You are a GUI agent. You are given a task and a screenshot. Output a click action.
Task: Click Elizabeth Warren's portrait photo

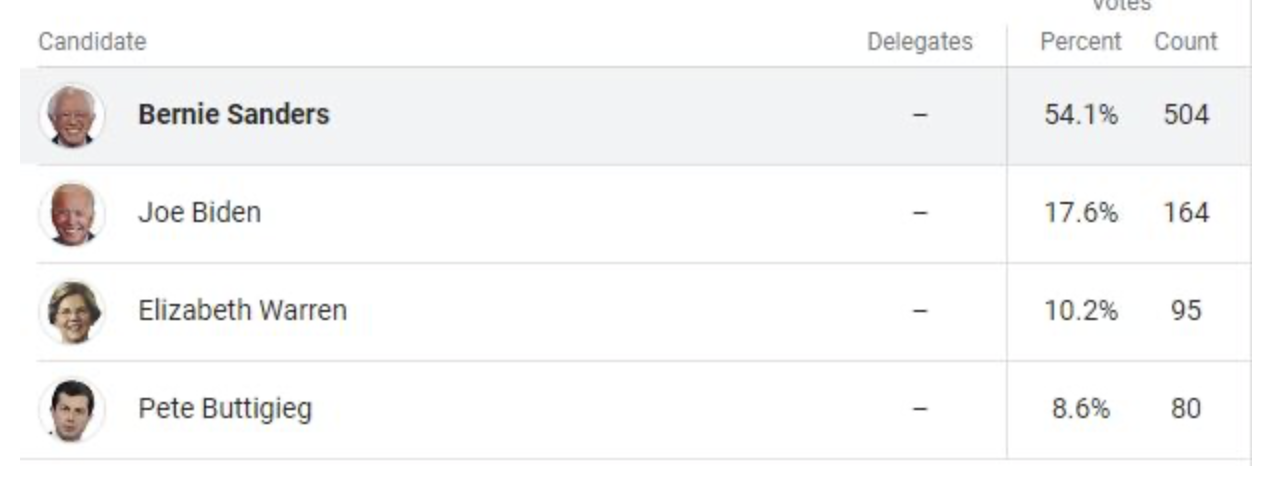pos(72,311)
